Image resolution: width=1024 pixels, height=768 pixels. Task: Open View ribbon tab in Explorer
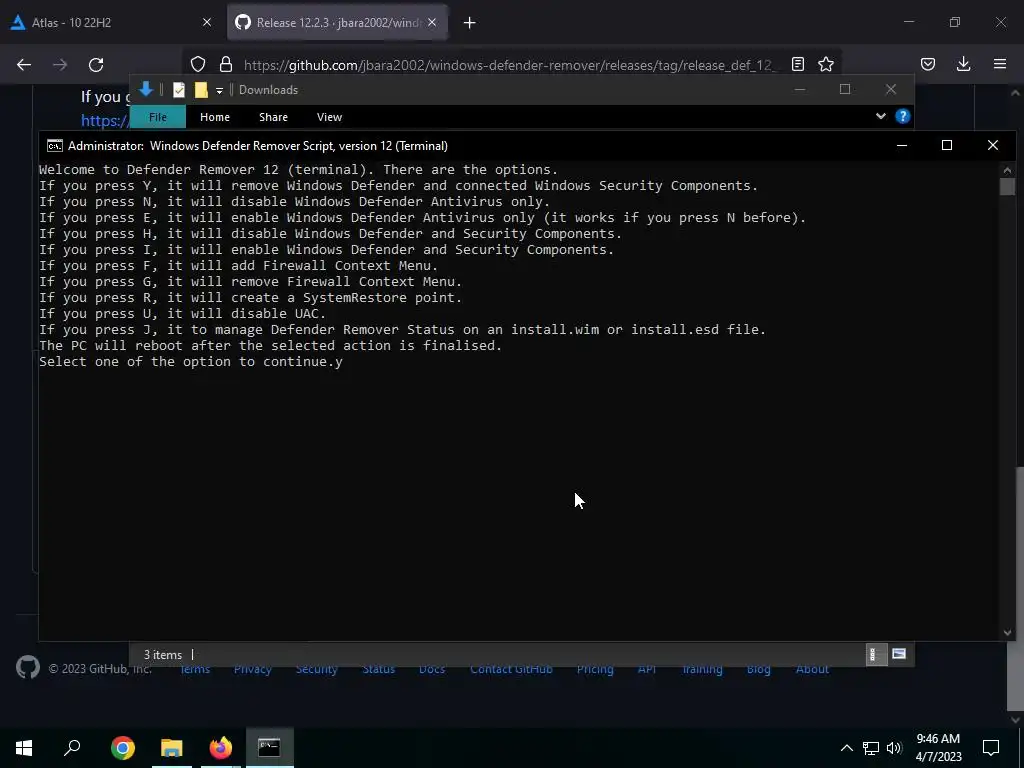[x=329, y=117]
